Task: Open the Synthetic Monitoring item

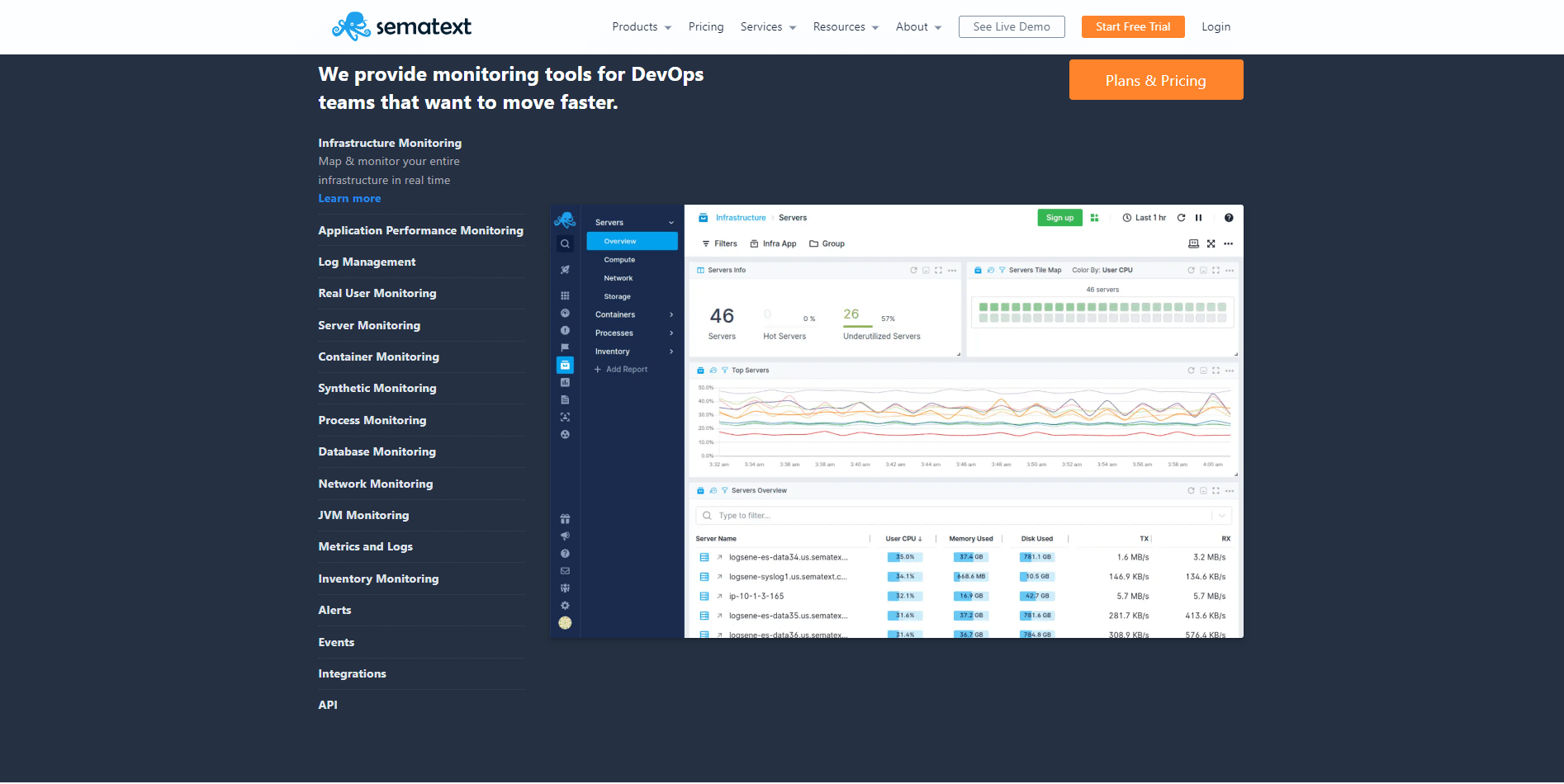Action: pyautogui.click(x=377, y=388)
